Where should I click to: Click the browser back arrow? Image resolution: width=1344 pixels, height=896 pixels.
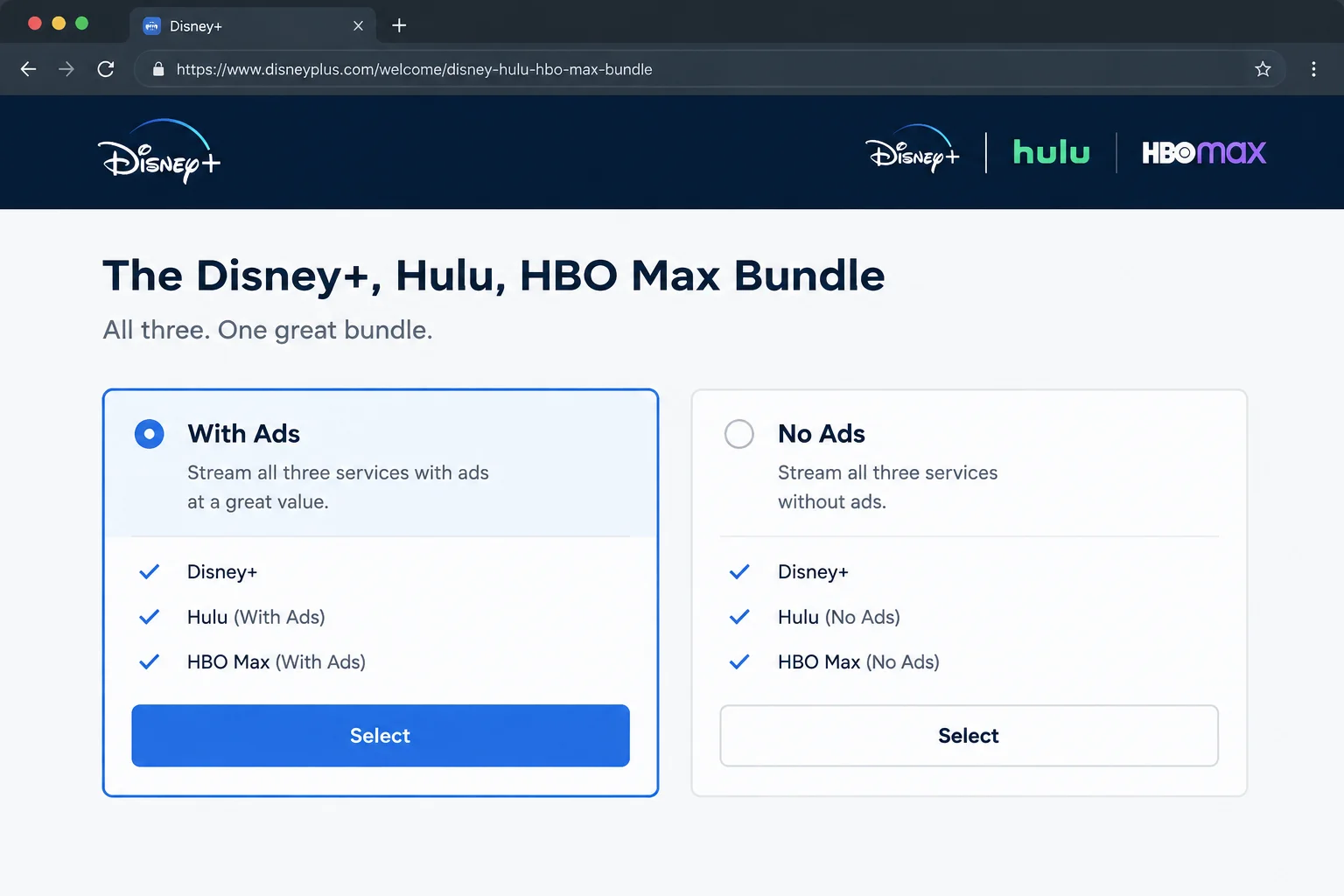[x=28, y=69]
